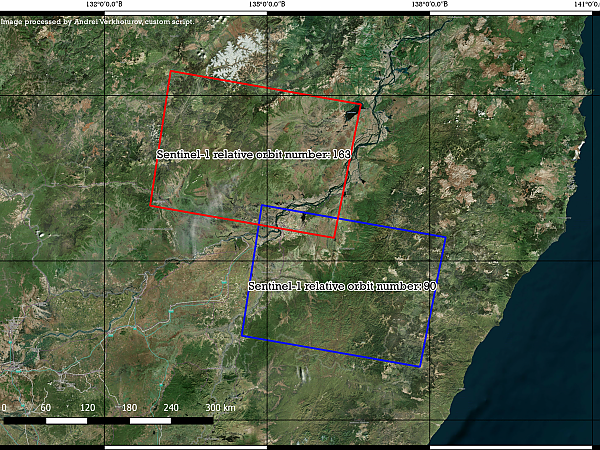Click the Sentinel-1 orbit number 163 label
Image resolution: width=600 pixels, height=450 pixels.
[253, 155]
